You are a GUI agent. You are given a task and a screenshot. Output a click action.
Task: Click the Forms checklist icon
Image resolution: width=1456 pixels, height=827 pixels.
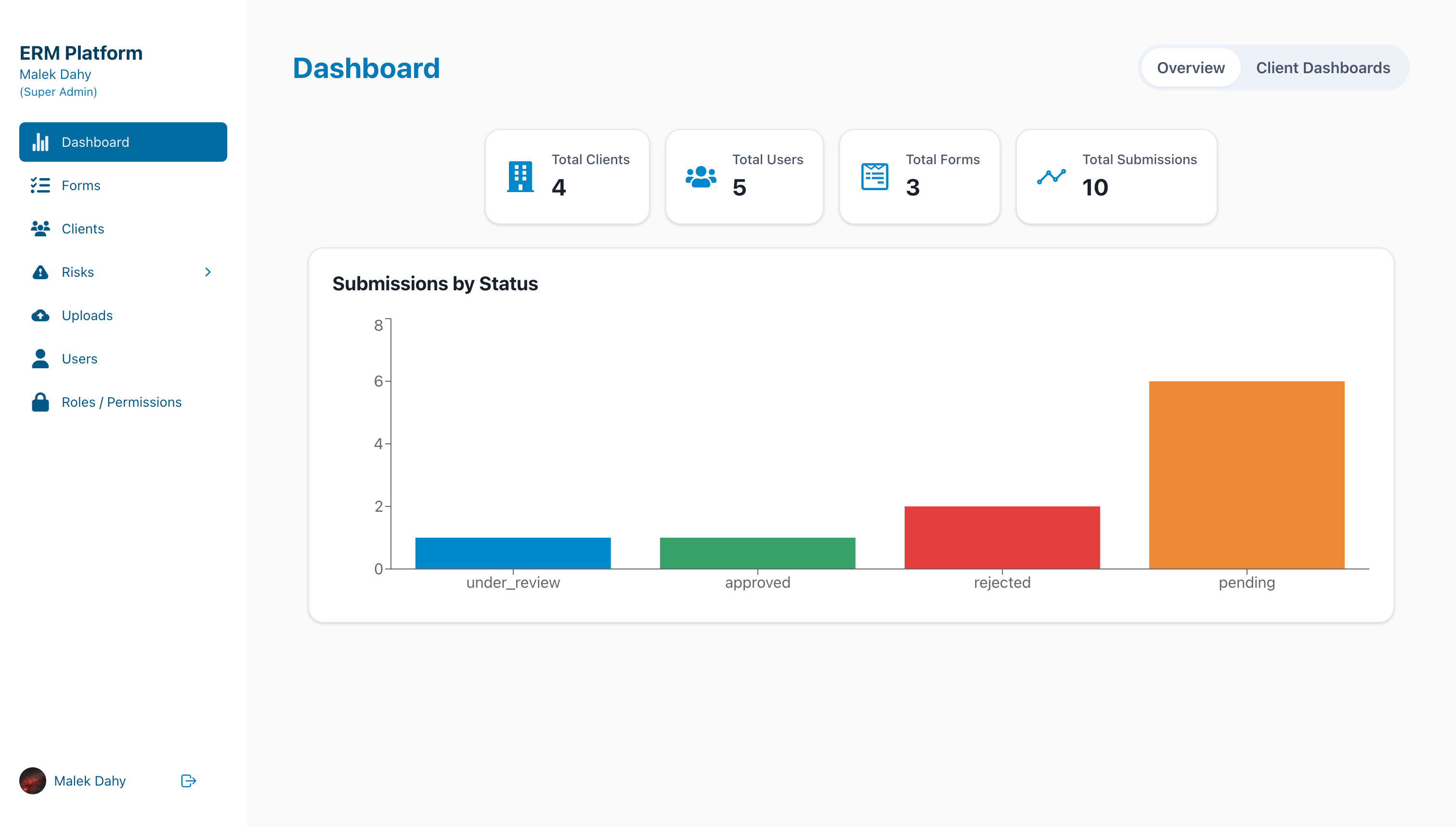tap(40, 185)
